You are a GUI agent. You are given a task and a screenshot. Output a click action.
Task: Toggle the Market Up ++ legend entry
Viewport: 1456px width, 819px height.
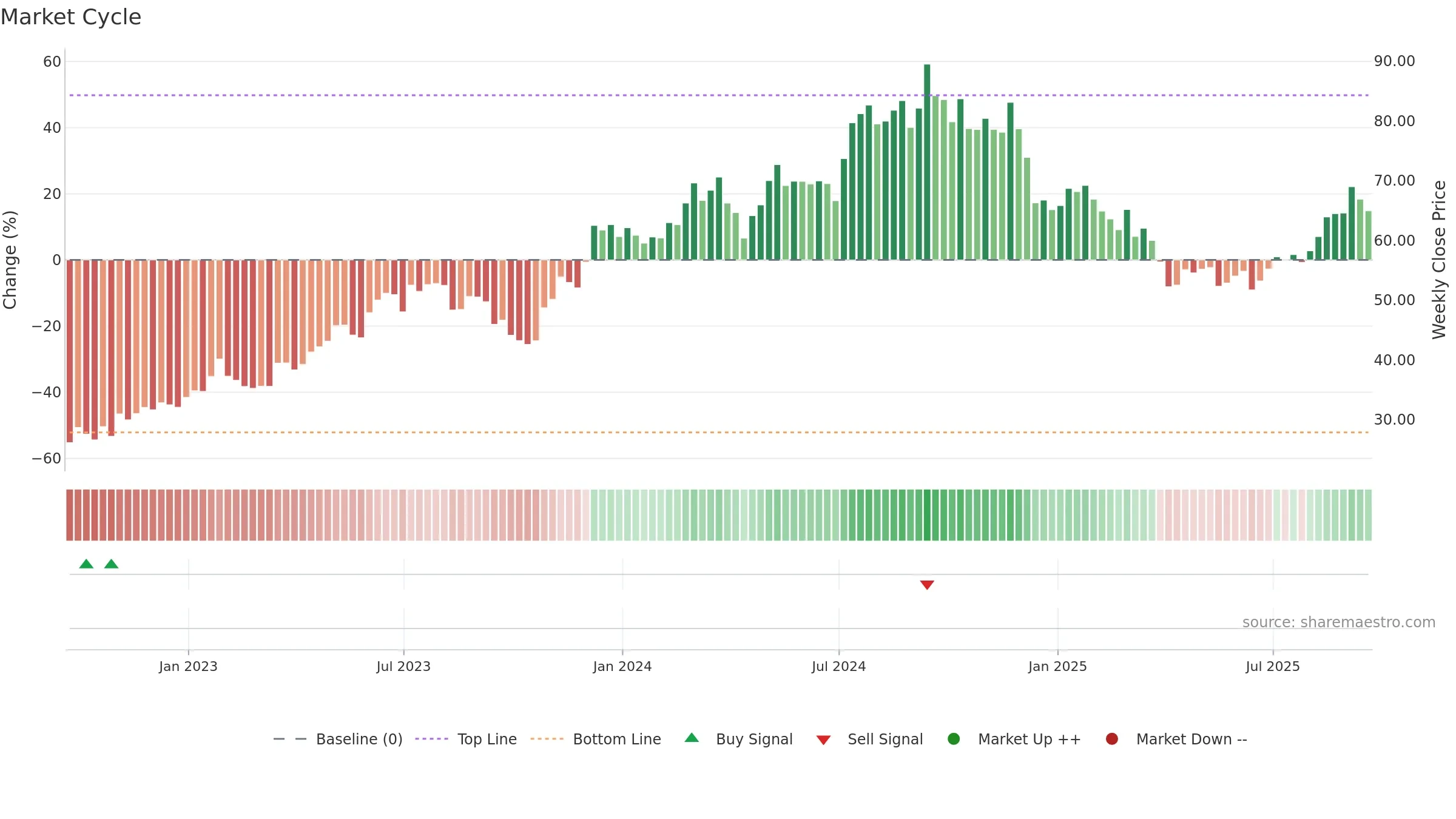click(x=1014, y=739)
